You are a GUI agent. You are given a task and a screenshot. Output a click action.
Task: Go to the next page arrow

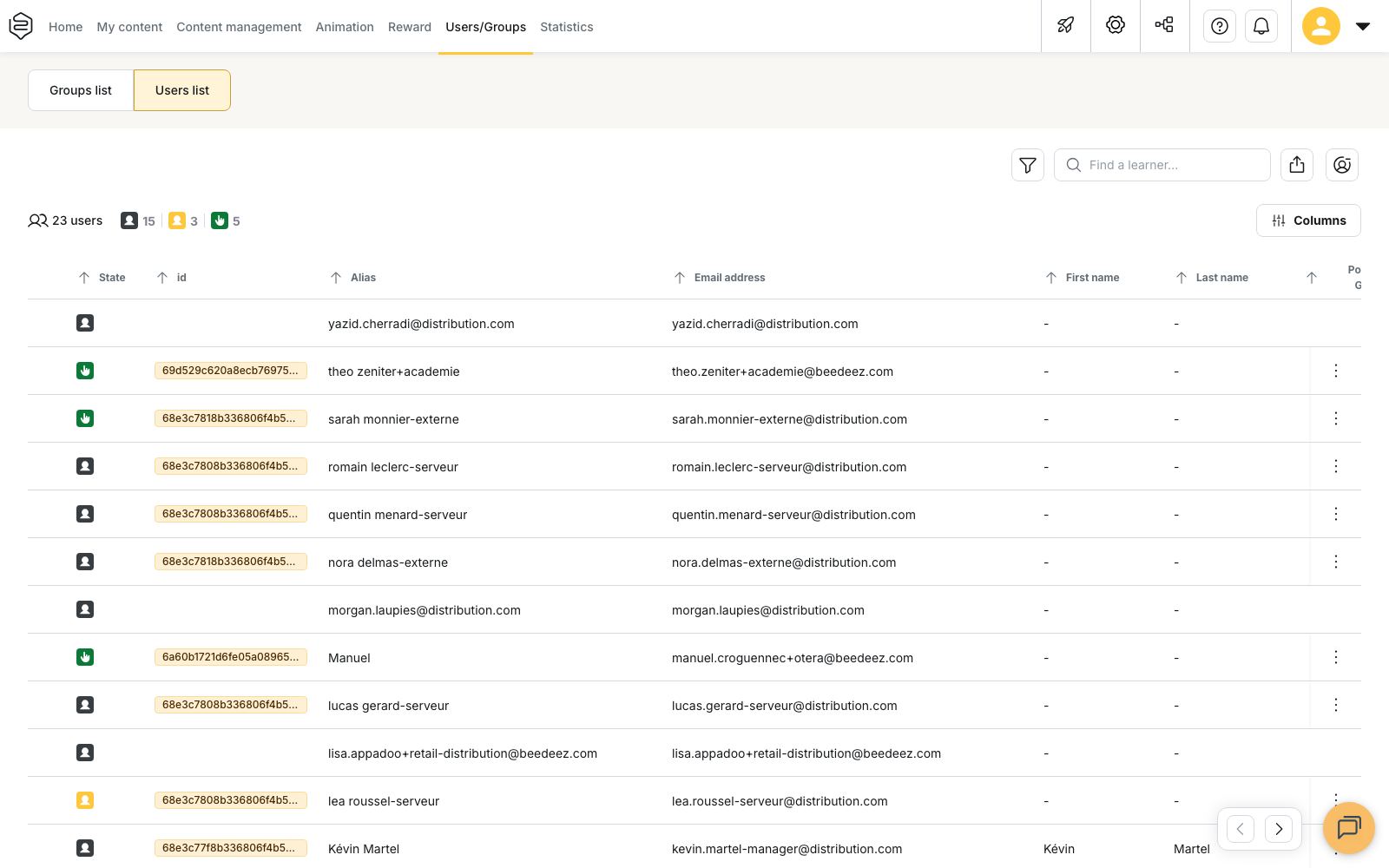(1279, 829)
